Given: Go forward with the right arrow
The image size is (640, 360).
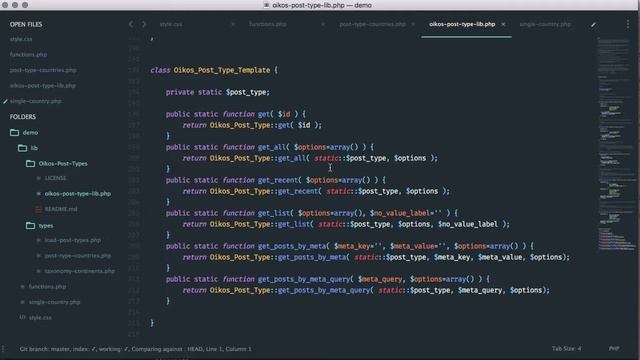Looking at the screenshot, I should point(144,24).
